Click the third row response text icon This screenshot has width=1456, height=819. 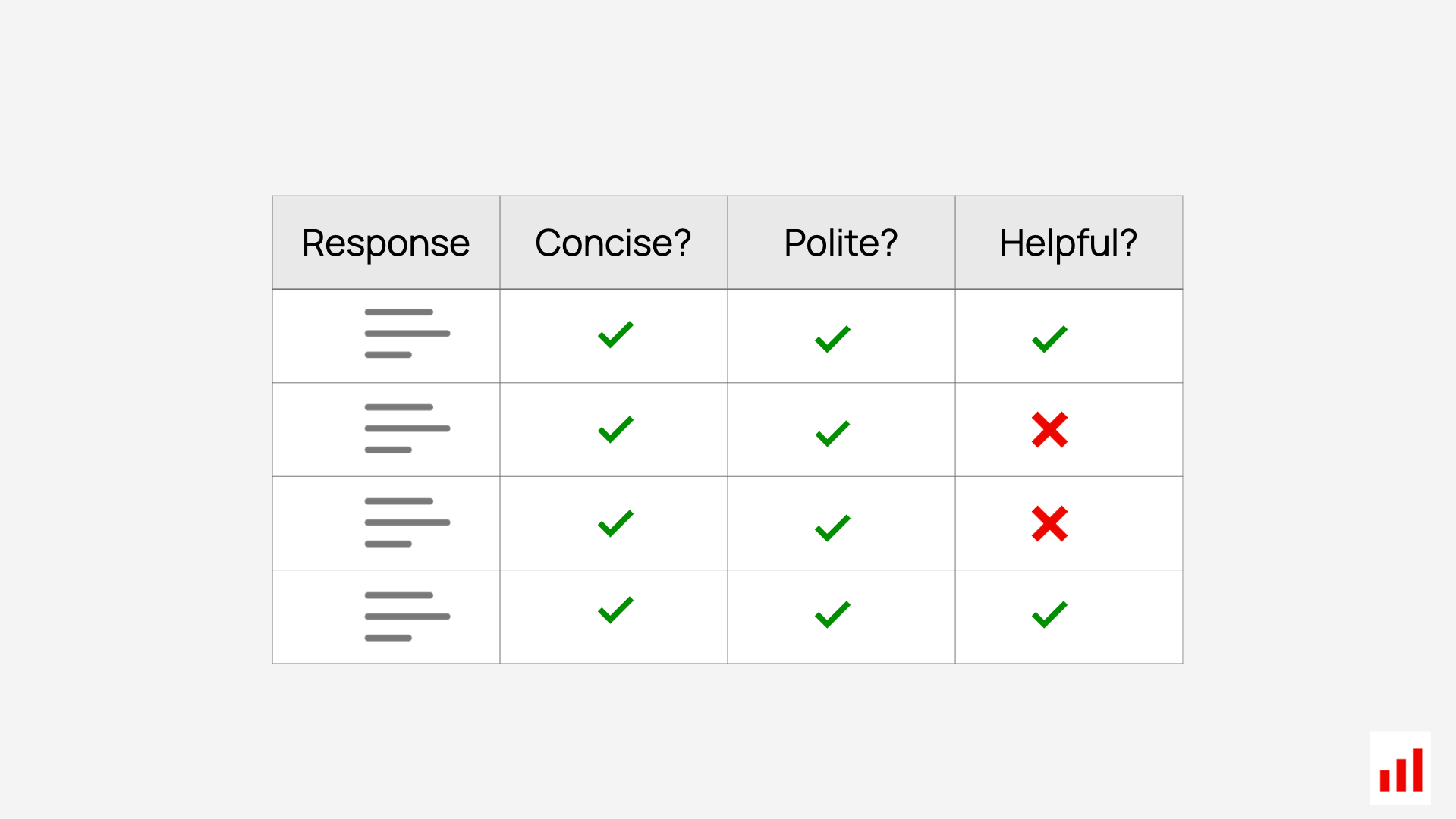[x=407, y=522]
